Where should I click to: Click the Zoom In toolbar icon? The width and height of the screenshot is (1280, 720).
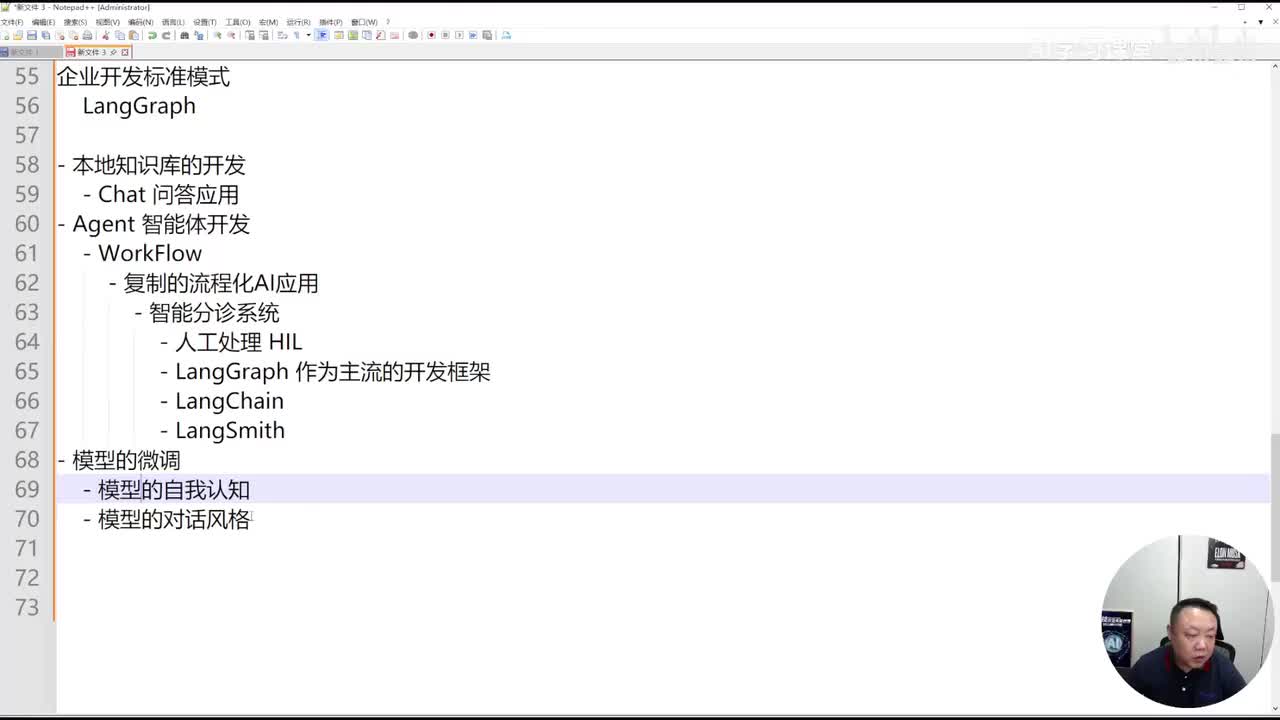click(217, 35)
